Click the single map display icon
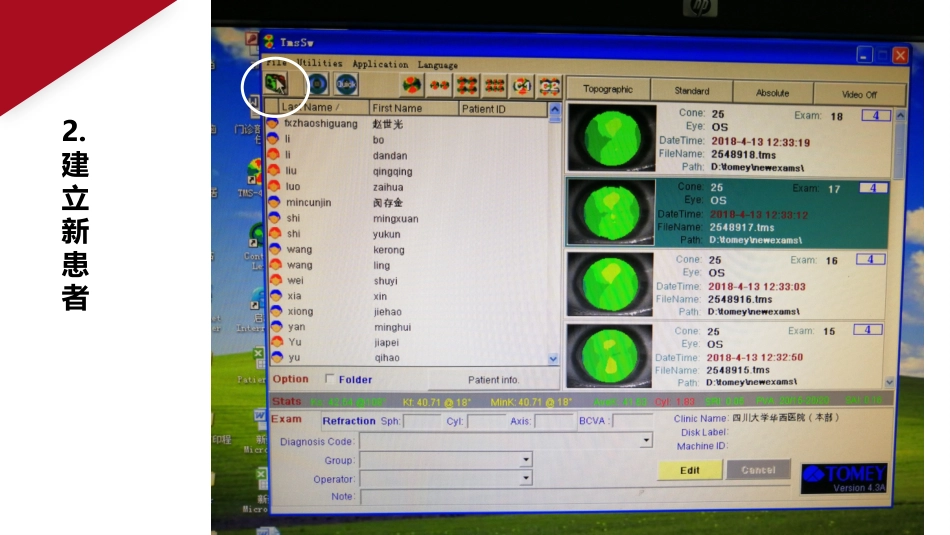The width and height of the screenshot is (950, 535). (x=412, y=86)
